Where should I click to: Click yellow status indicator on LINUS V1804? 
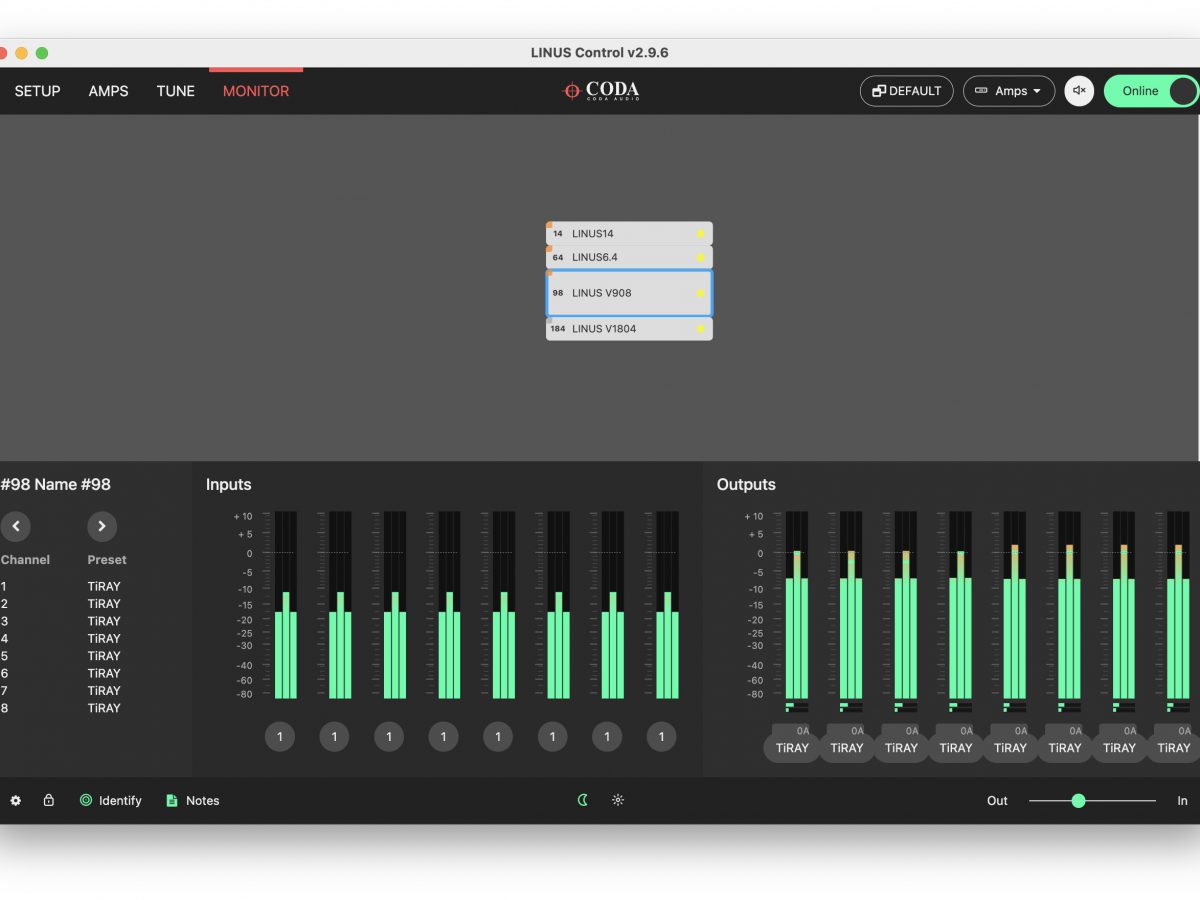point(700,328)
